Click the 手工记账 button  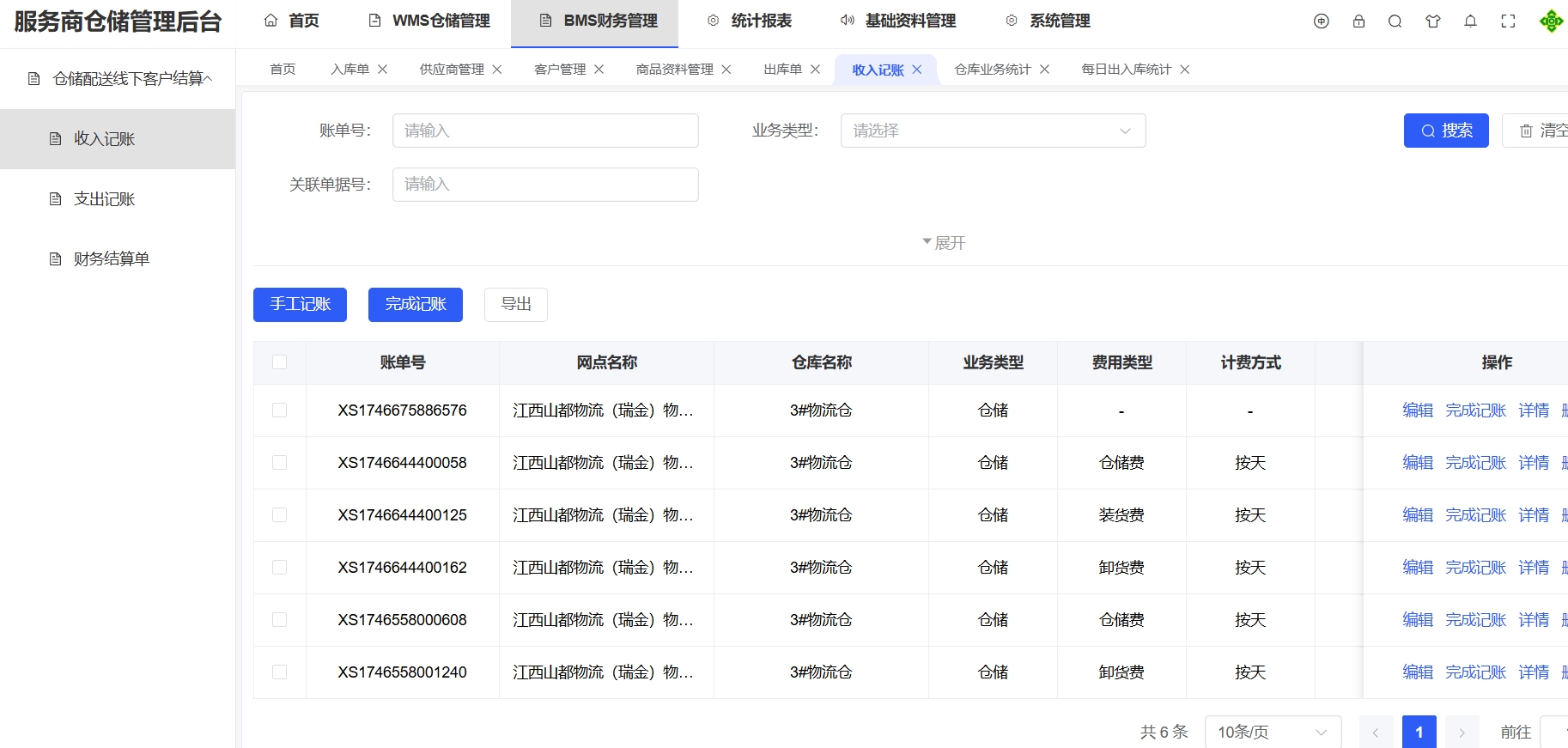[x=300, y=305]
